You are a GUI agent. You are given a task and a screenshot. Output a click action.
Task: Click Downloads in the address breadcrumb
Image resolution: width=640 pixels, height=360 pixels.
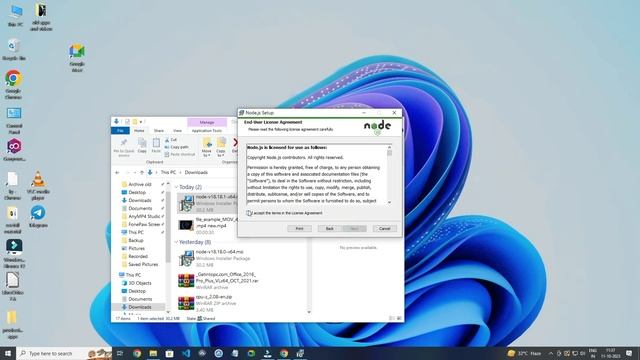pyautogui.click(x=196, y=173)
